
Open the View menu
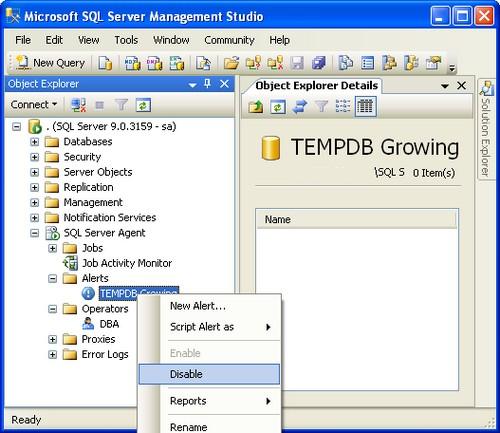[x=88, y=40]
